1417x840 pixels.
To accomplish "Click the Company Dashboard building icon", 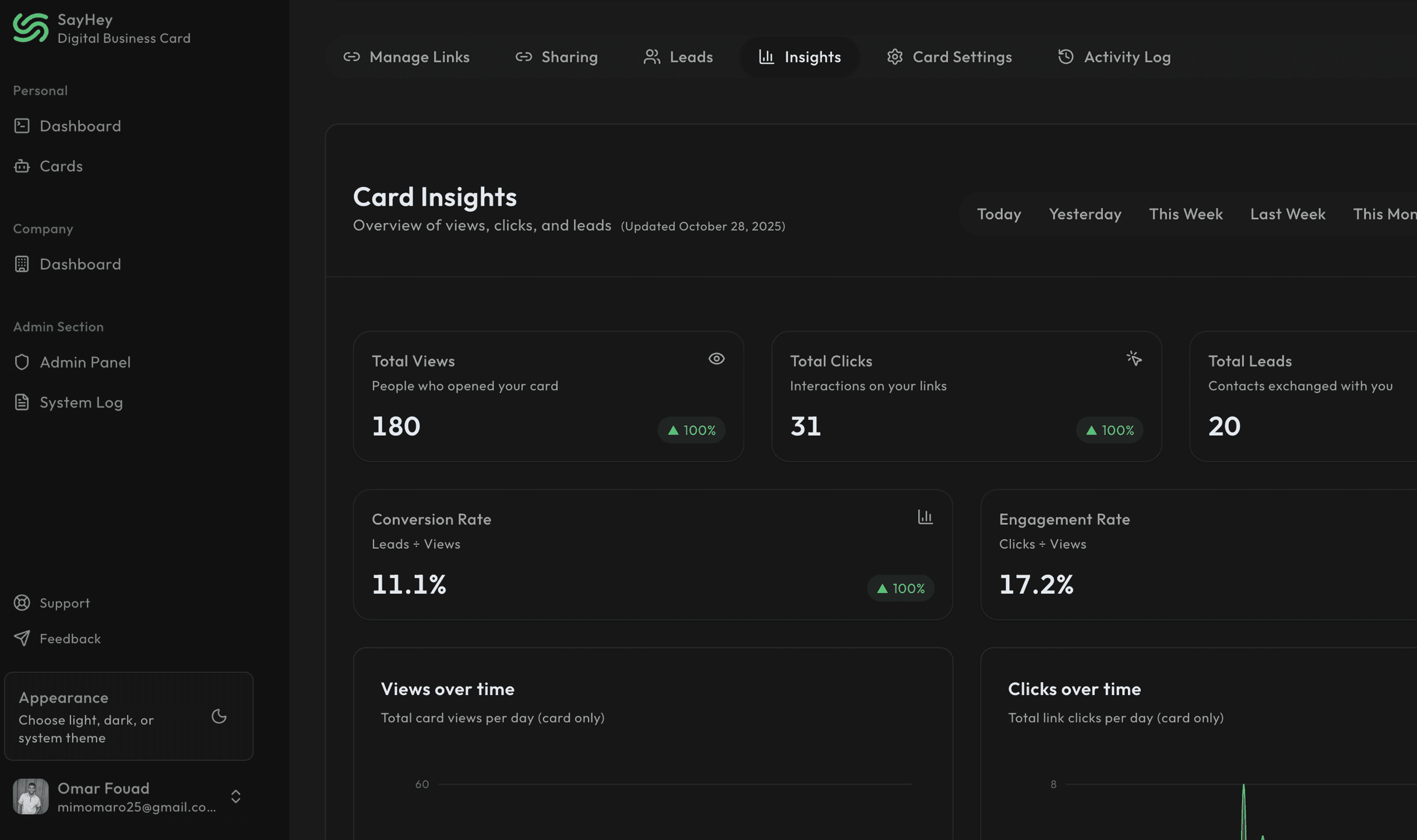I will [22, 264].
